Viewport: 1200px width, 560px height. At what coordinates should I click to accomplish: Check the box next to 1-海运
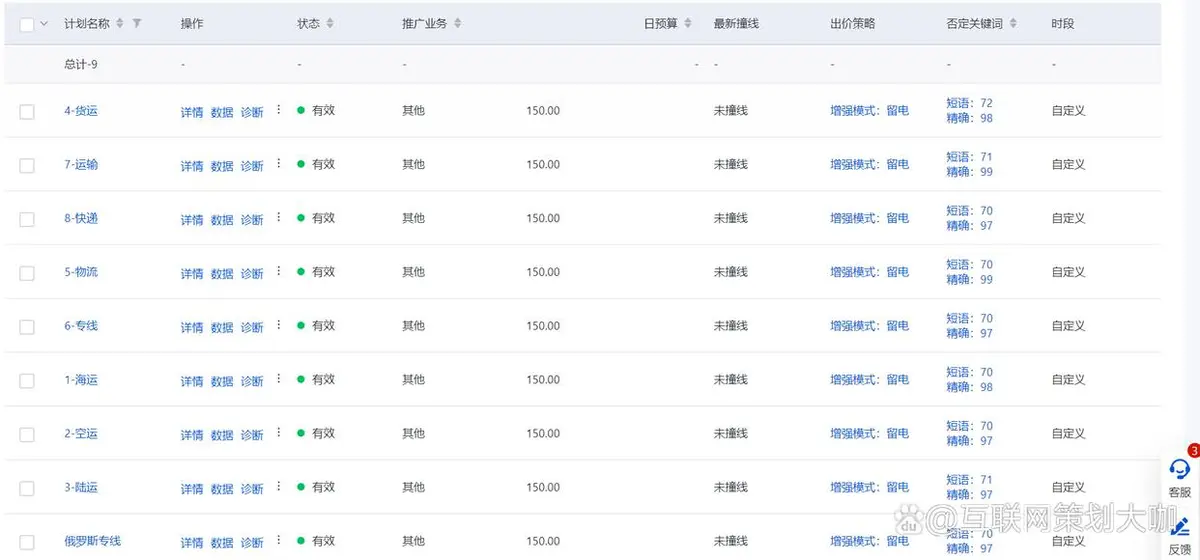(x=27, y=381)
